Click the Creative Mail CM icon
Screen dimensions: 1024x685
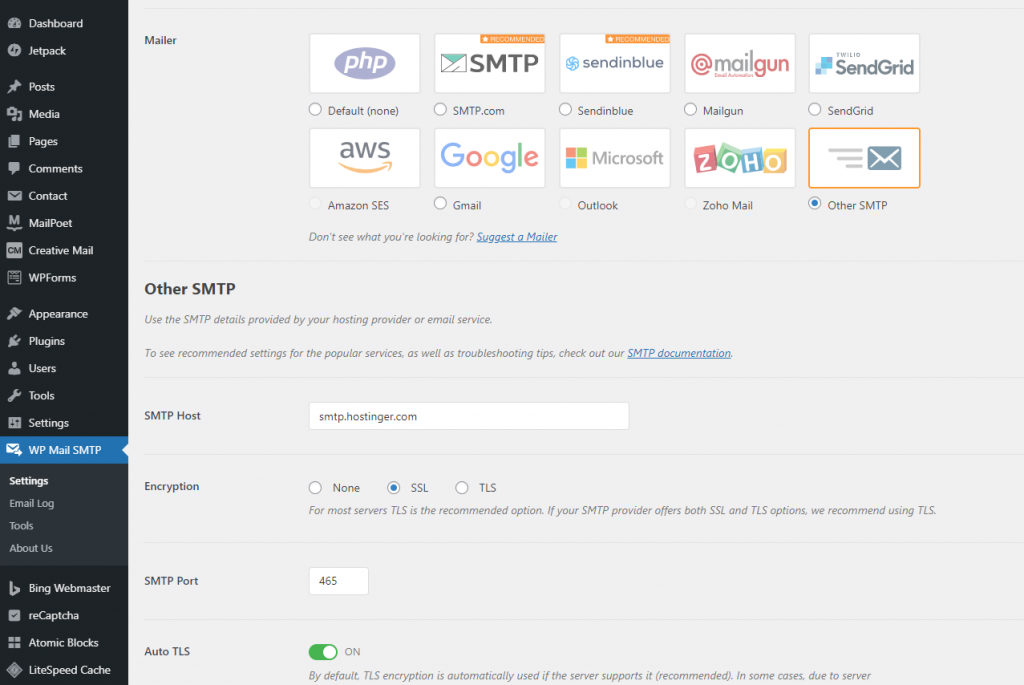(x=14, y=250)
